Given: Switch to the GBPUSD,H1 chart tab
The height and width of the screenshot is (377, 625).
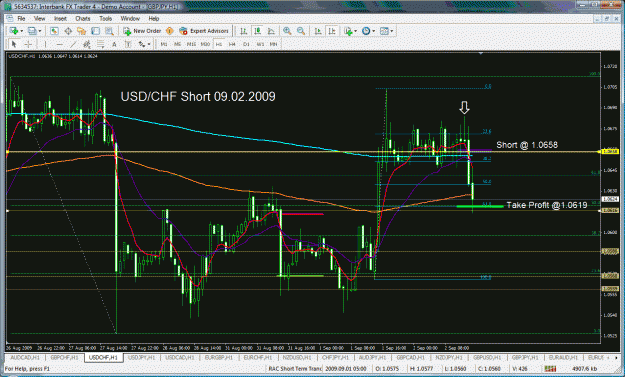Looking at the screenshot, I should click(487, 357).
